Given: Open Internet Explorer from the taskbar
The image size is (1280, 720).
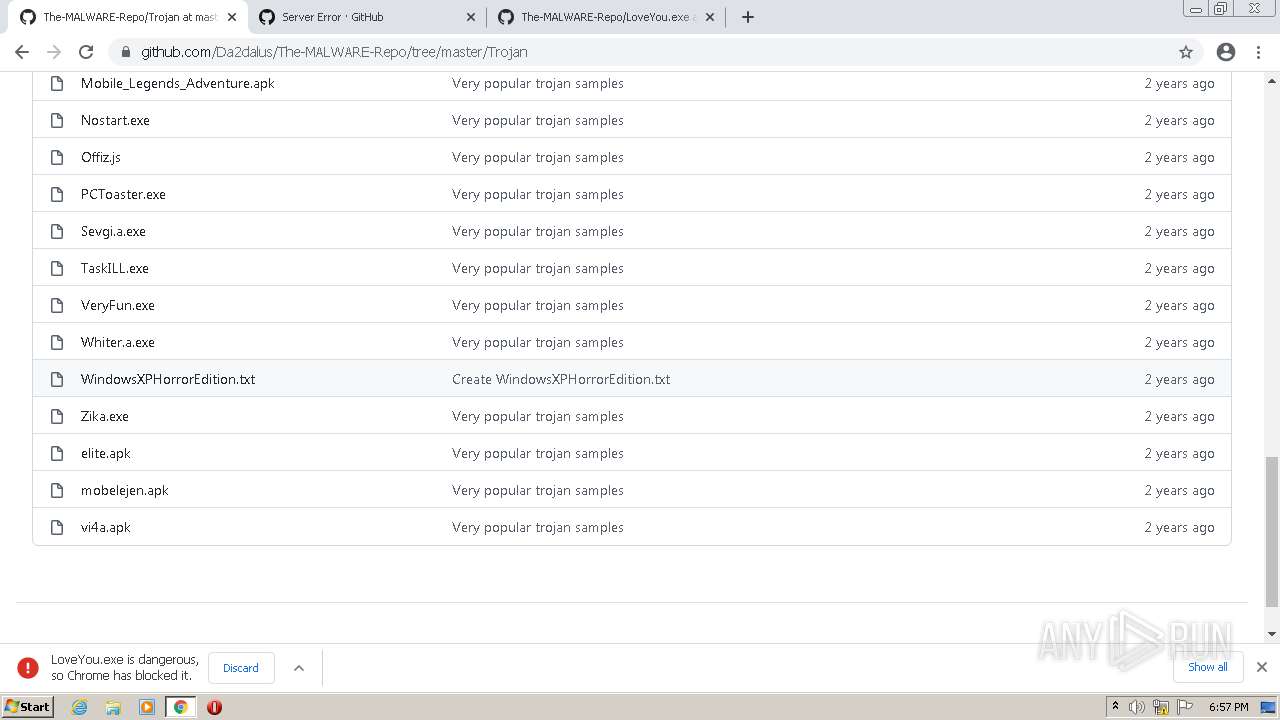Looking at the screenshot, I should tap(80, 707).
